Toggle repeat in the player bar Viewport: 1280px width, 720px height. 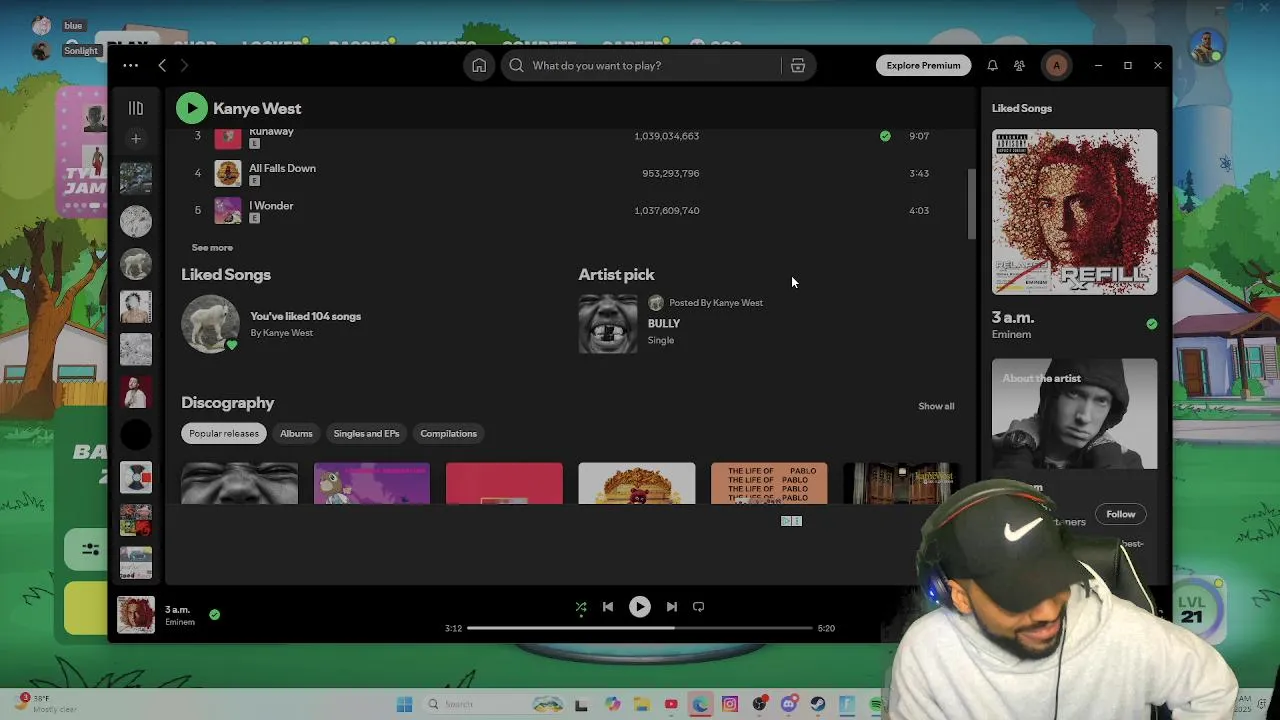click(x=699, y=606)
